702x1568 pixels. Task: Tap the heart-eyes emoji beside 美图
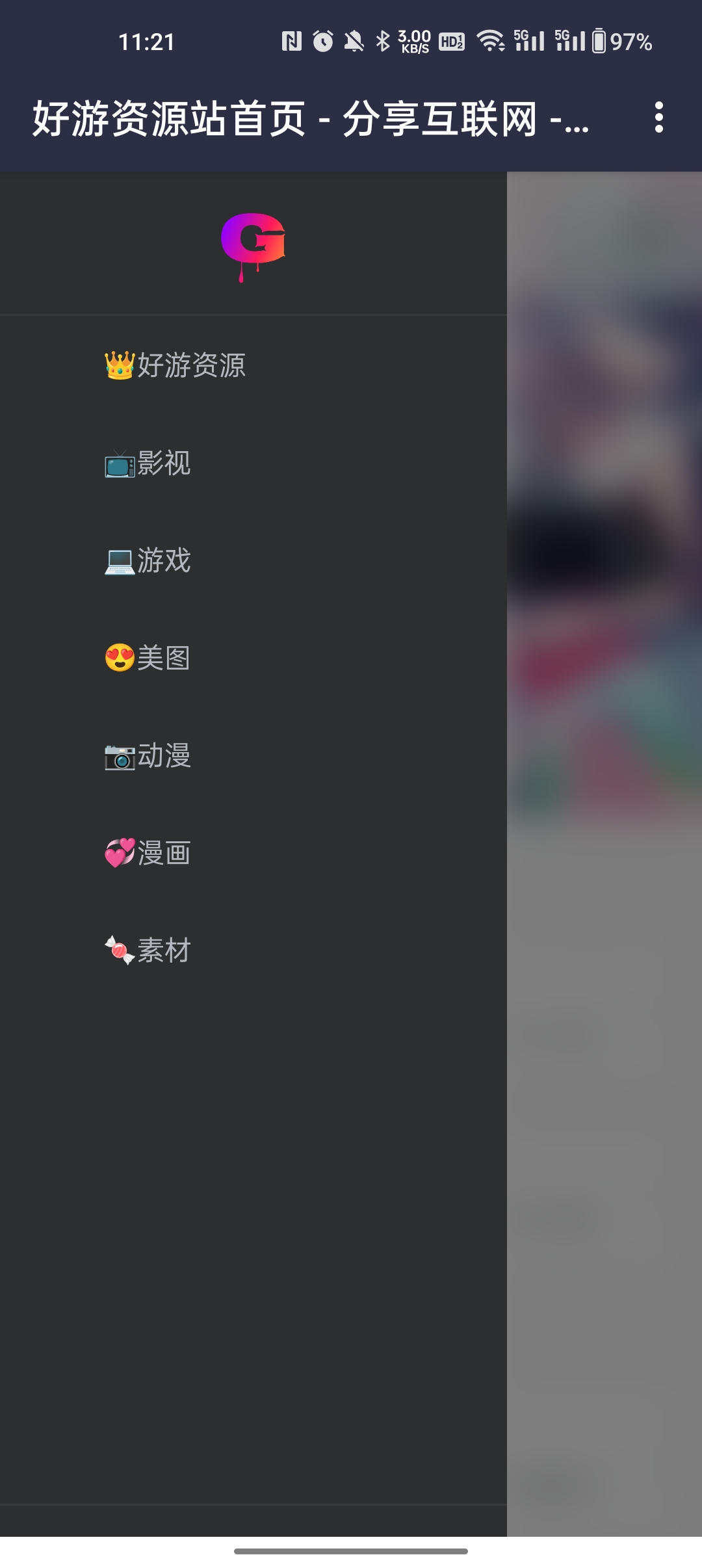pos(120,658)
